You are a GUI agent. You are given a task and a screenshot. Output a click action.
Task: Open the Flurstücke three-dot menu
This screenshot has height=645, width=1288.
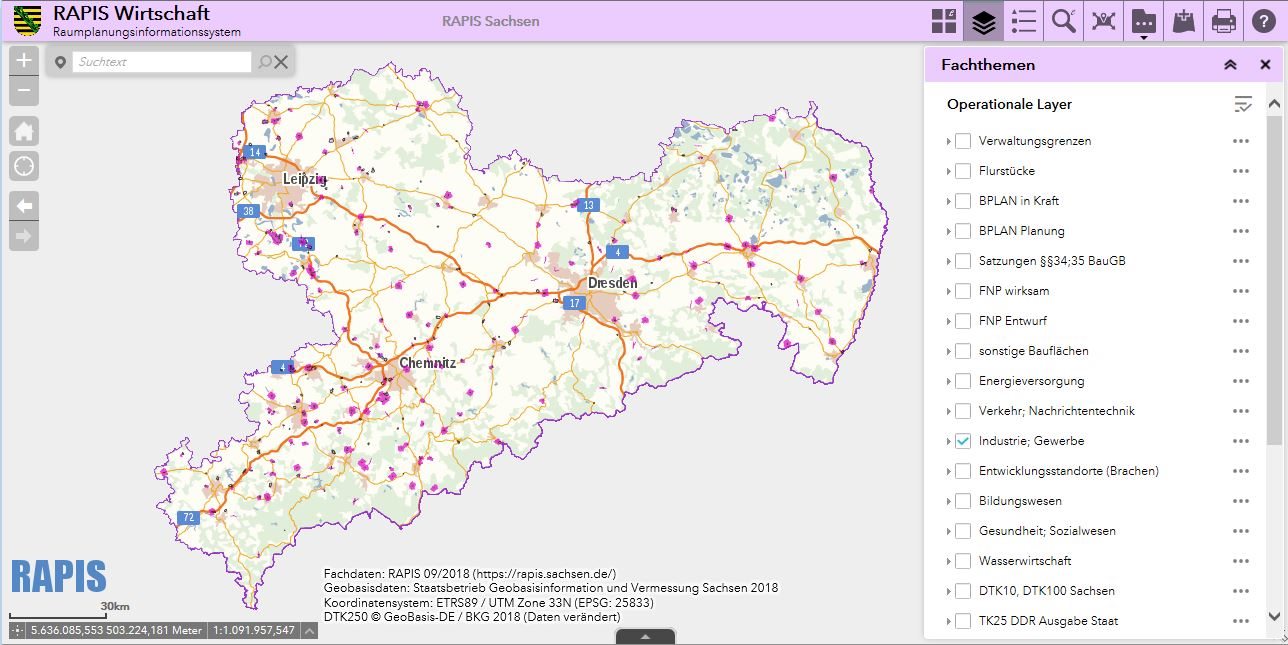point(1241,171)
